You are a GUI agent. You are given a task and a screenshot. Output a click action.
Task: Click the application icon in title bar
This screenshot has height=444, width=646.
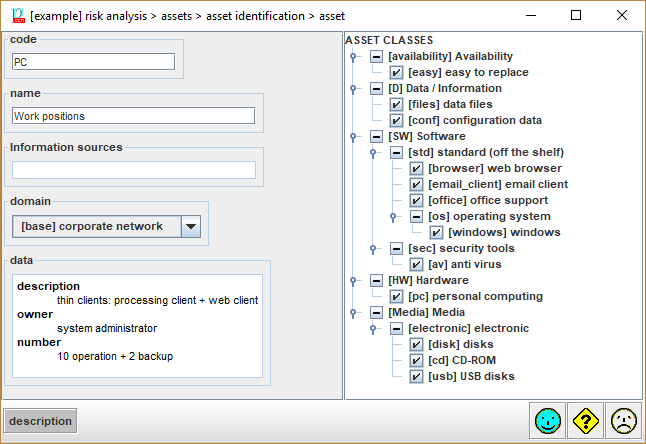point(16,15)
